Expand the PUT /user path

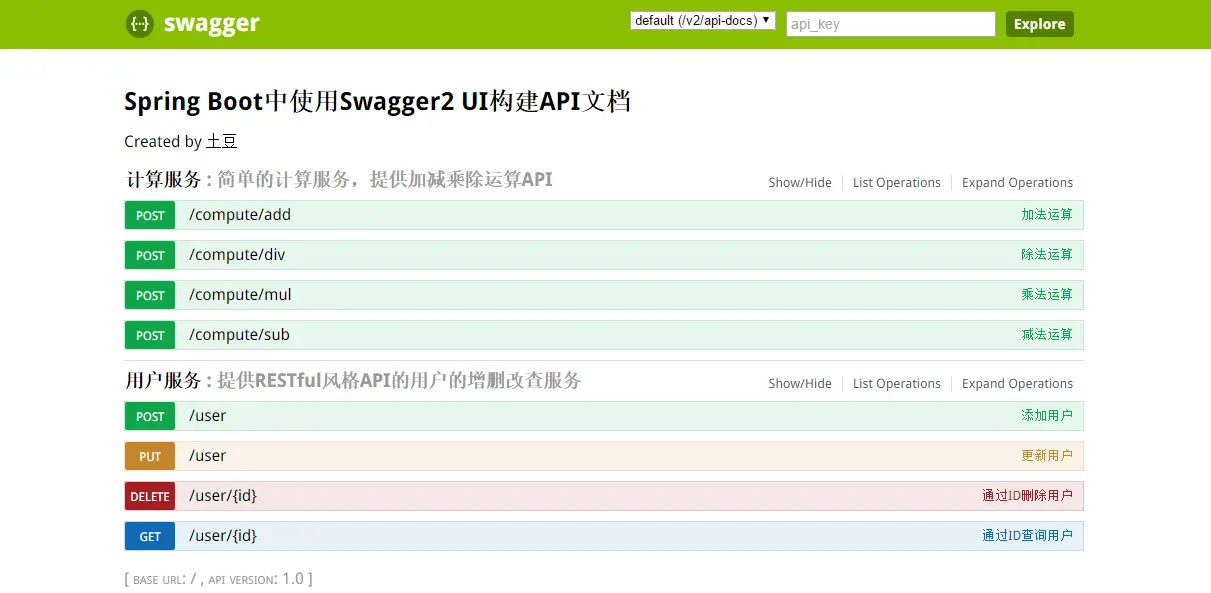pyautogui.click(x=208, y=456)
